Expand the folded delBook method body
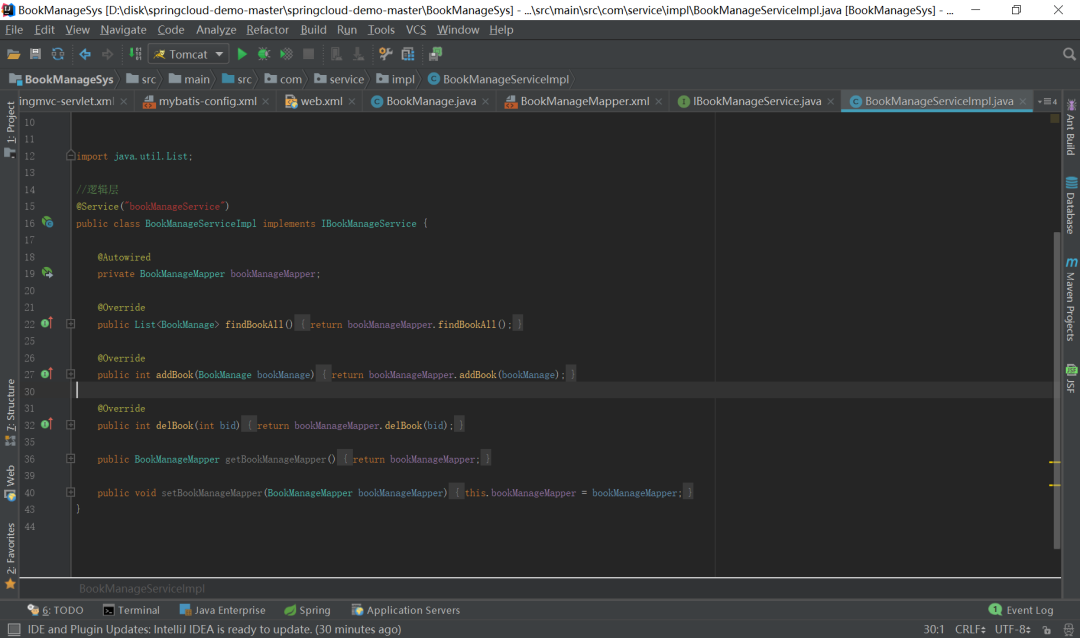Image resolution: width=1080 pixels, height=638 pixels. coord(70,425)
